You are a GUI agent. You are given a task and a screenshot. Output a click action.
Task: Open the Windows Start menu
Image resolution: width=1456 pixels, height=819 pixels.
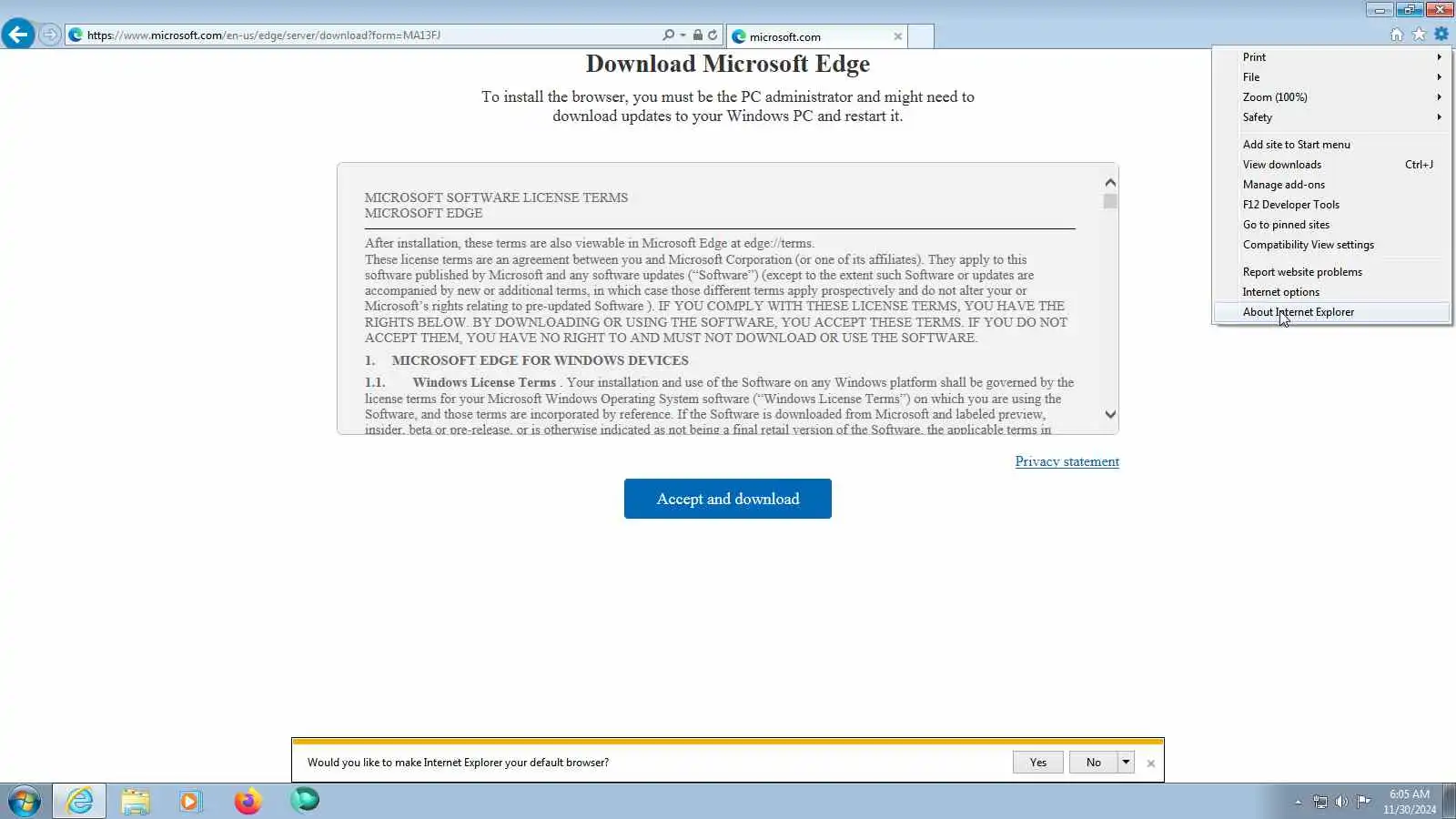point(24,801)
